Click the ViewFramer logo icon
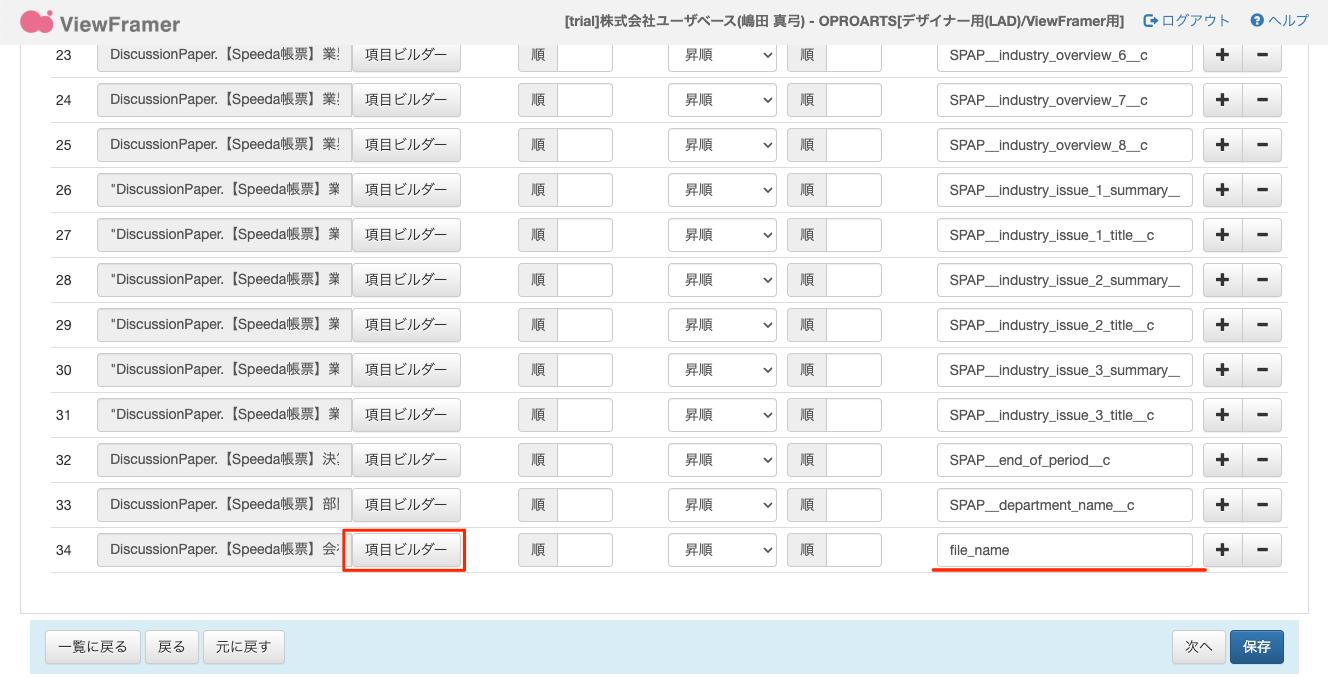Screen dimensions: 1328x678 coord(37,21)
